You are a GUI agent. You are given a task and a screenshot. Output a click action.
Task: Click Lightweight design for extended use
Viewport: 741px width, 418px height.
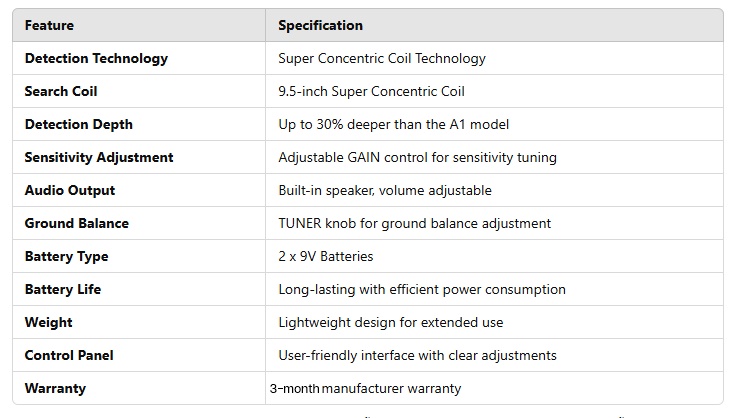click(391, 322)
